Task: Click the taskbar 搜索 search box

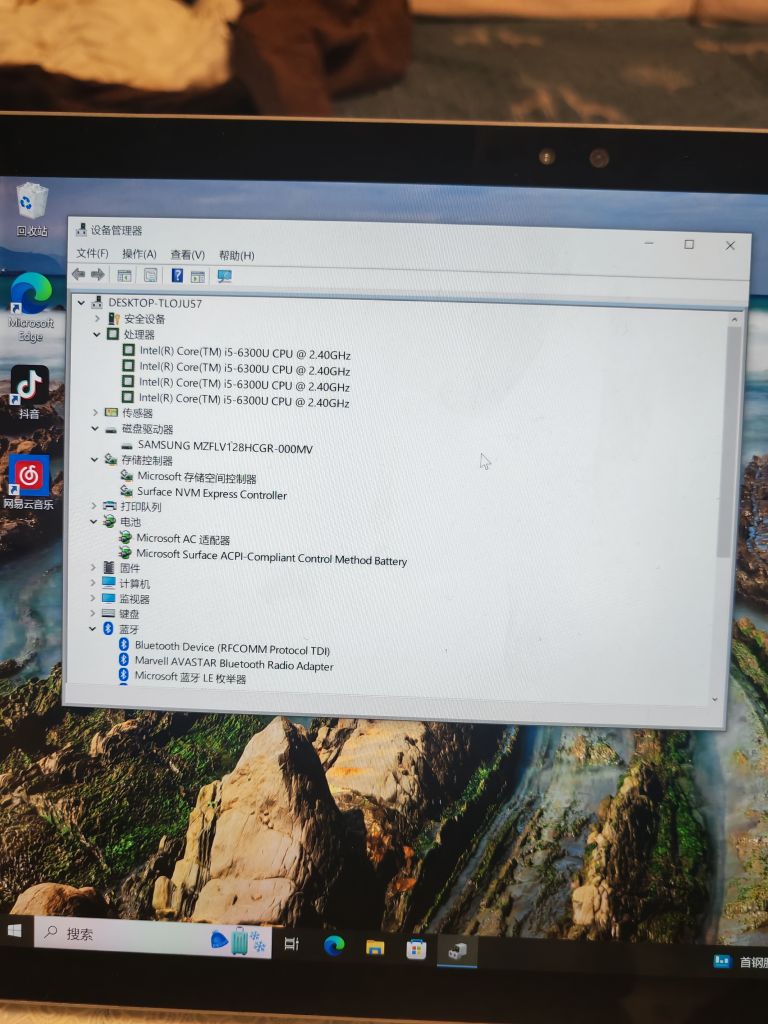Action: 120,934
